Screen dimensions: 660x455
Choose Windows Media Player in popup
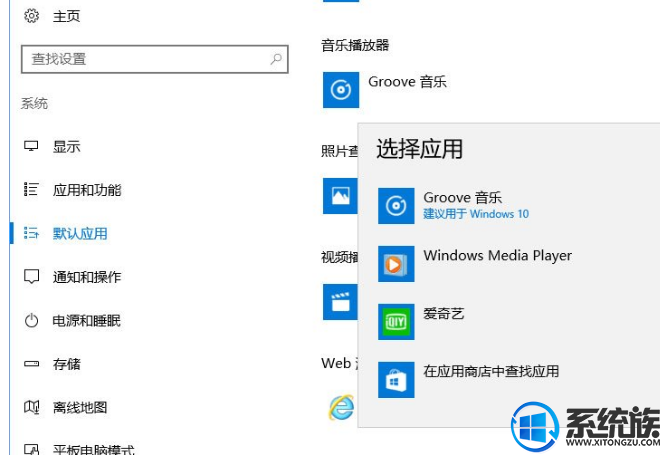point(498,255)
